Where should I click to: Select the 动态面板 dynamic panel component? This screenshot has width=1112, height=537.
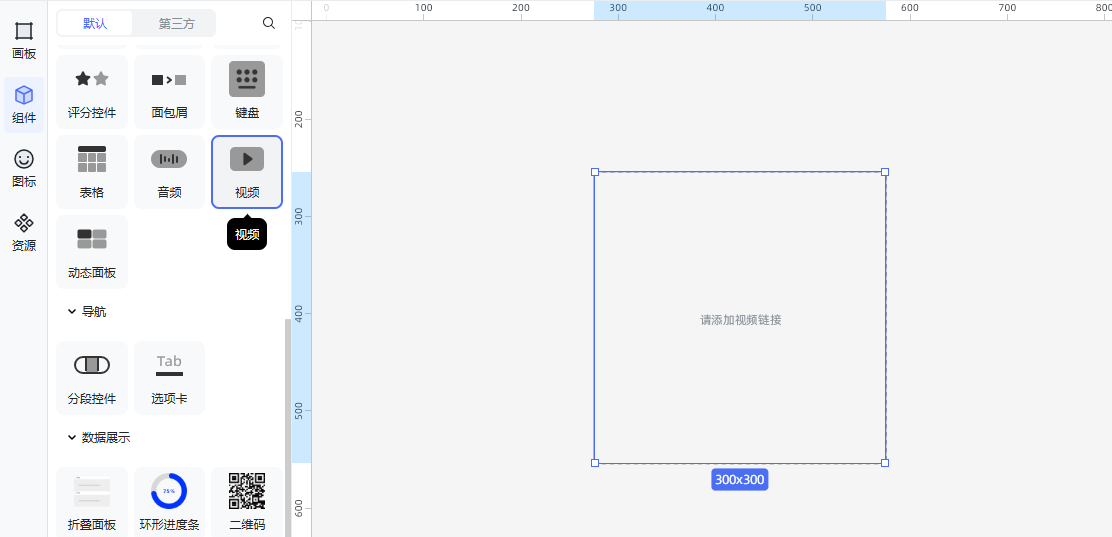click(x=92, y=252)
